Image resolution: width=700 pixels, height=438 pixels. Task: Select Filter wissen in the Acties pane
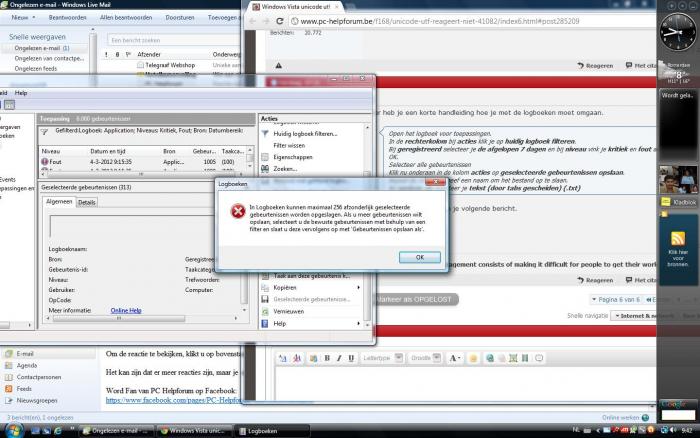(289, 146)
